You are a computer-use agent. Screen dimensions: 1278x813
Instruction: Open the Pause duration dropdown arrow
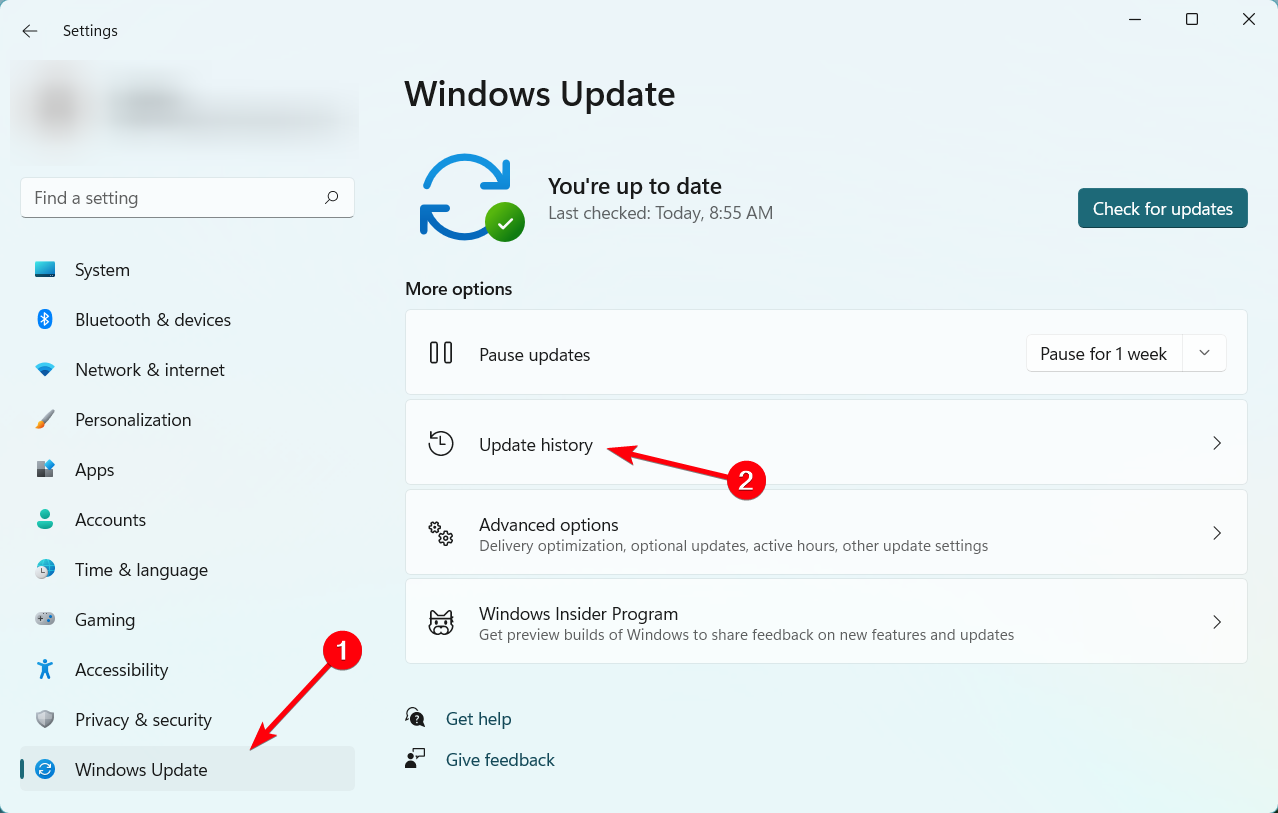point(1205,354)
